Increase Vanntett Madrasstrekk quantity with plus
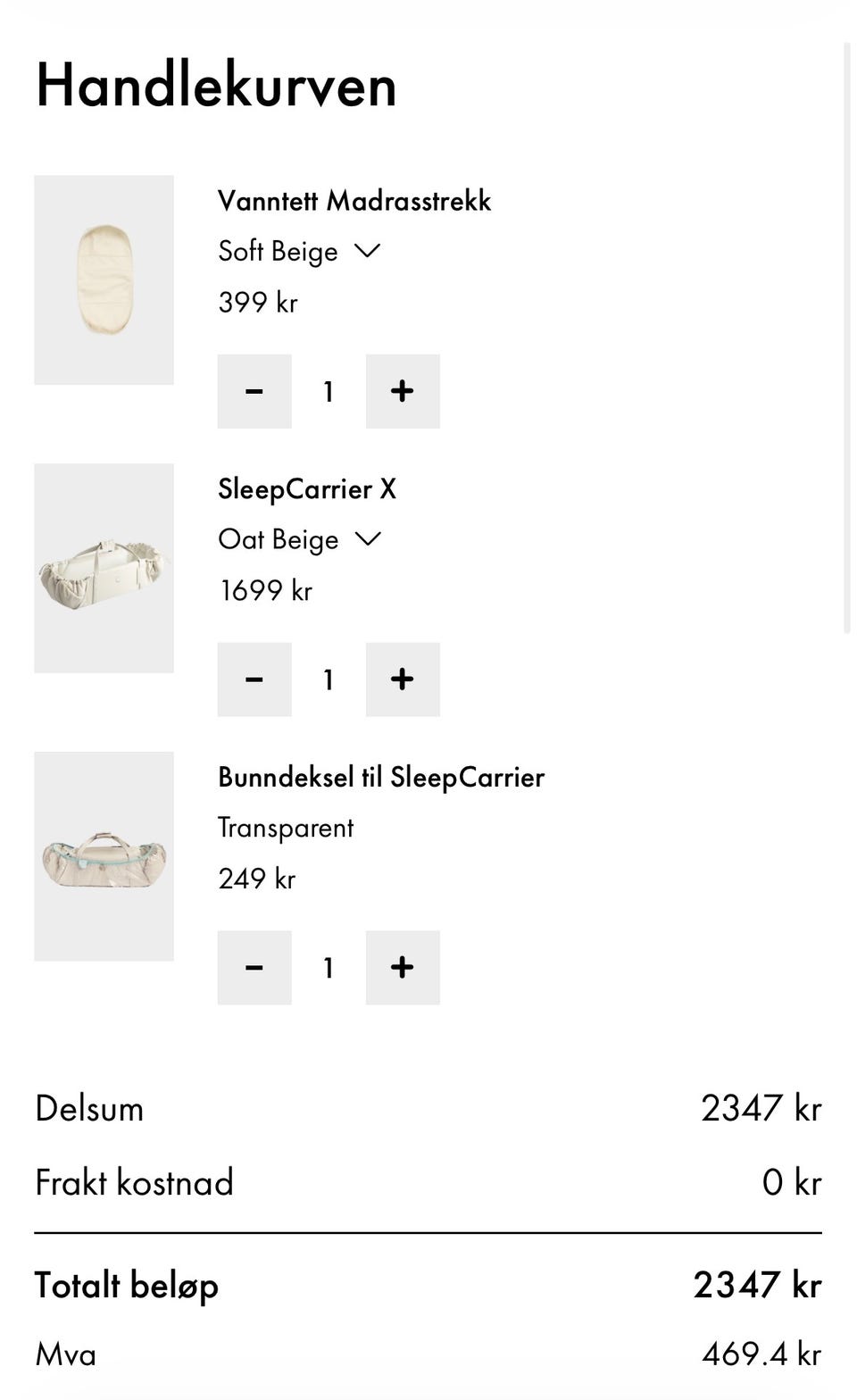The height and width of the screenshot is (1400, 857). tap(403, 391)
